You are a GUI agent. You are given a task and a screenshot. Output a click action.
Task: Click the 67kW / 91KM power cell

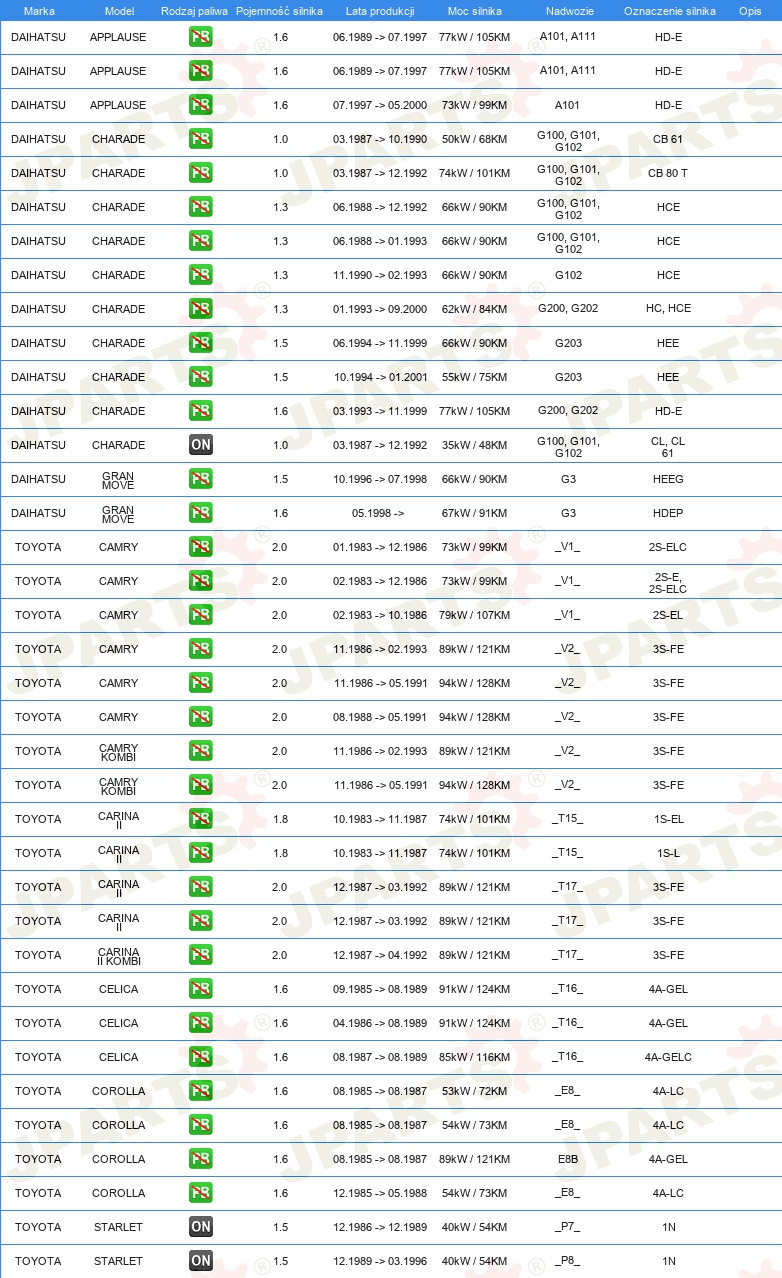(x=474, y=513)
